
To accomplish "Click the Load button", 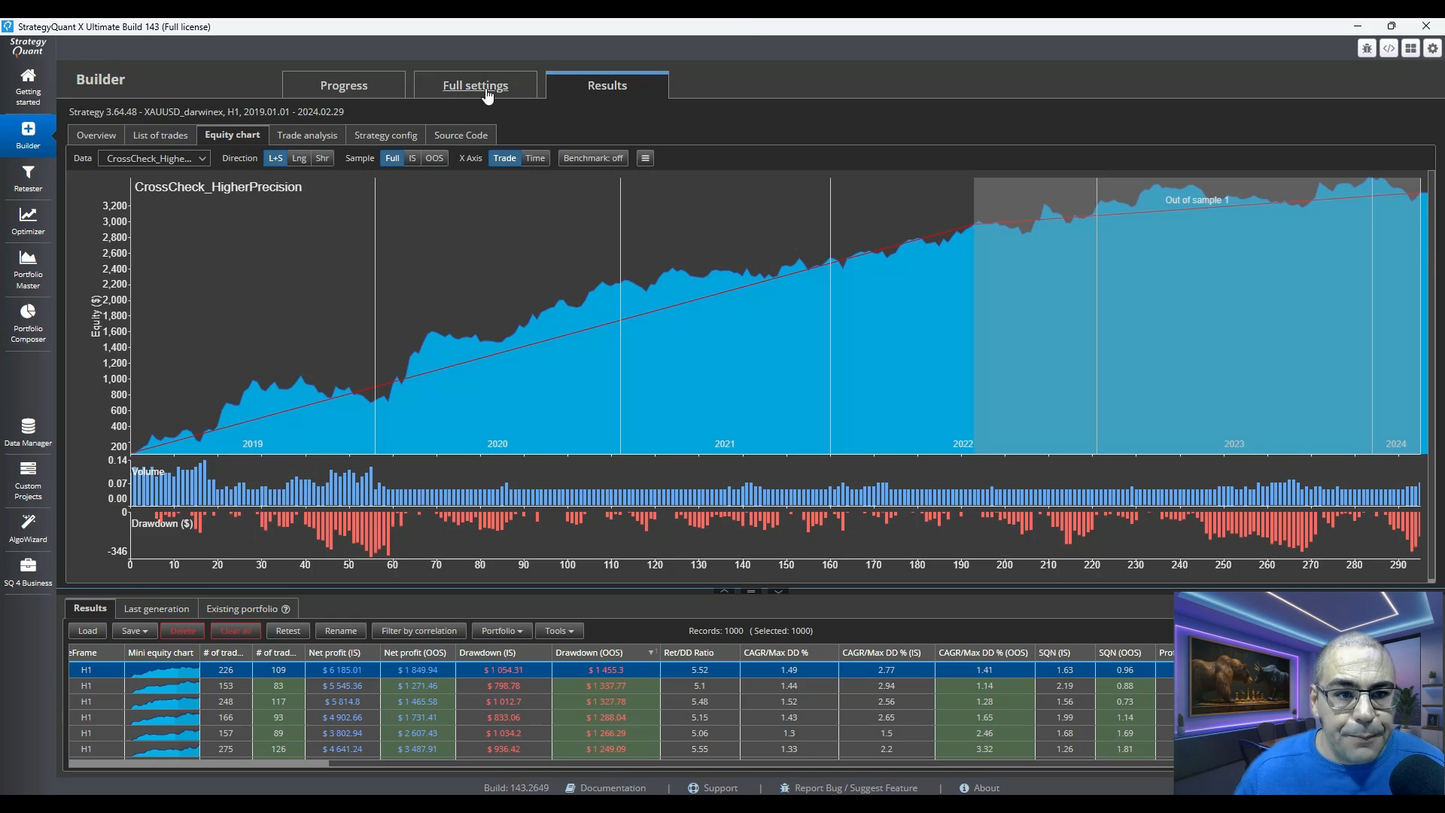I will click(88, 631).
